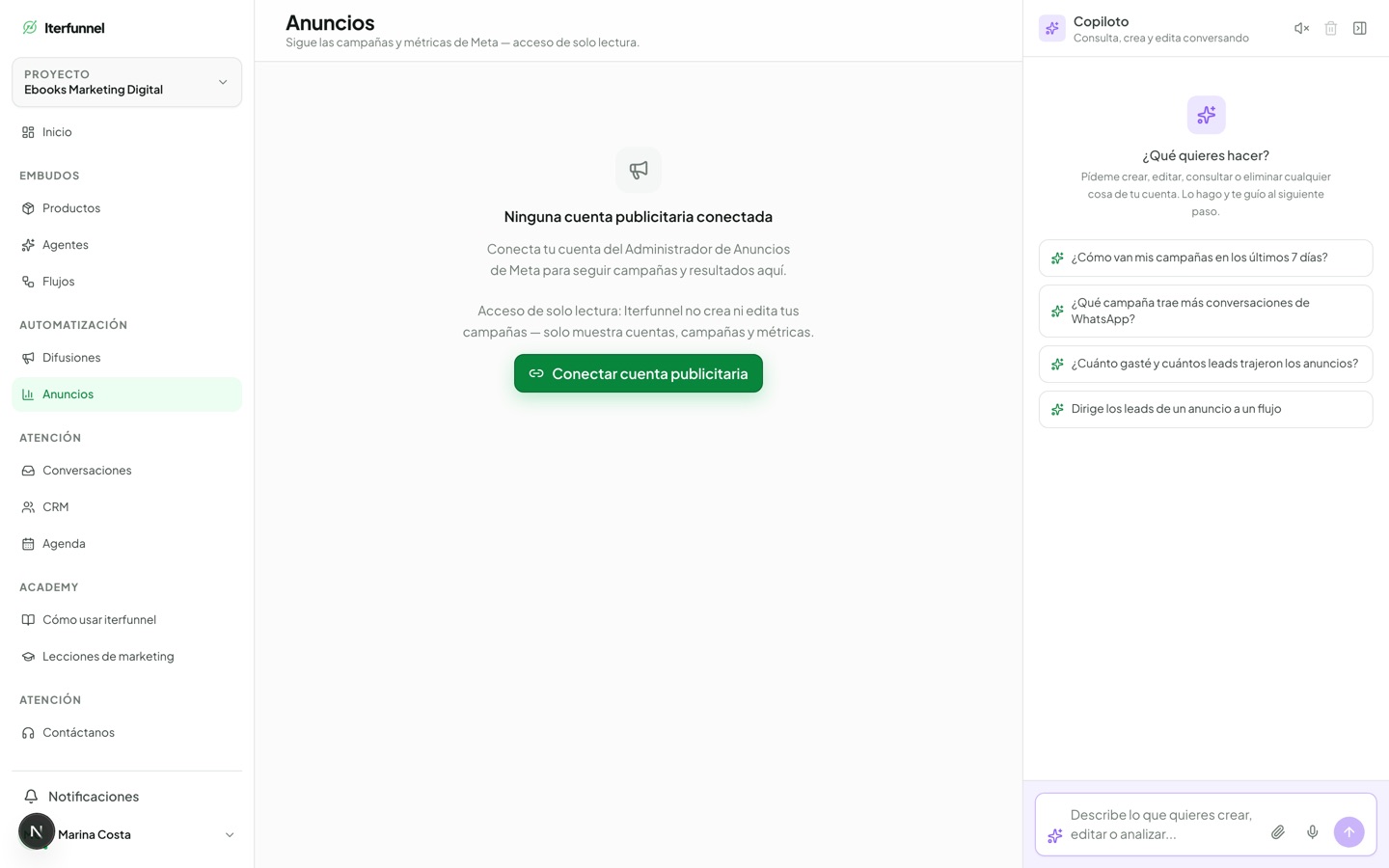Click the purple send arrow button
Viewport: 1389px width, 868px height.
1348,831
